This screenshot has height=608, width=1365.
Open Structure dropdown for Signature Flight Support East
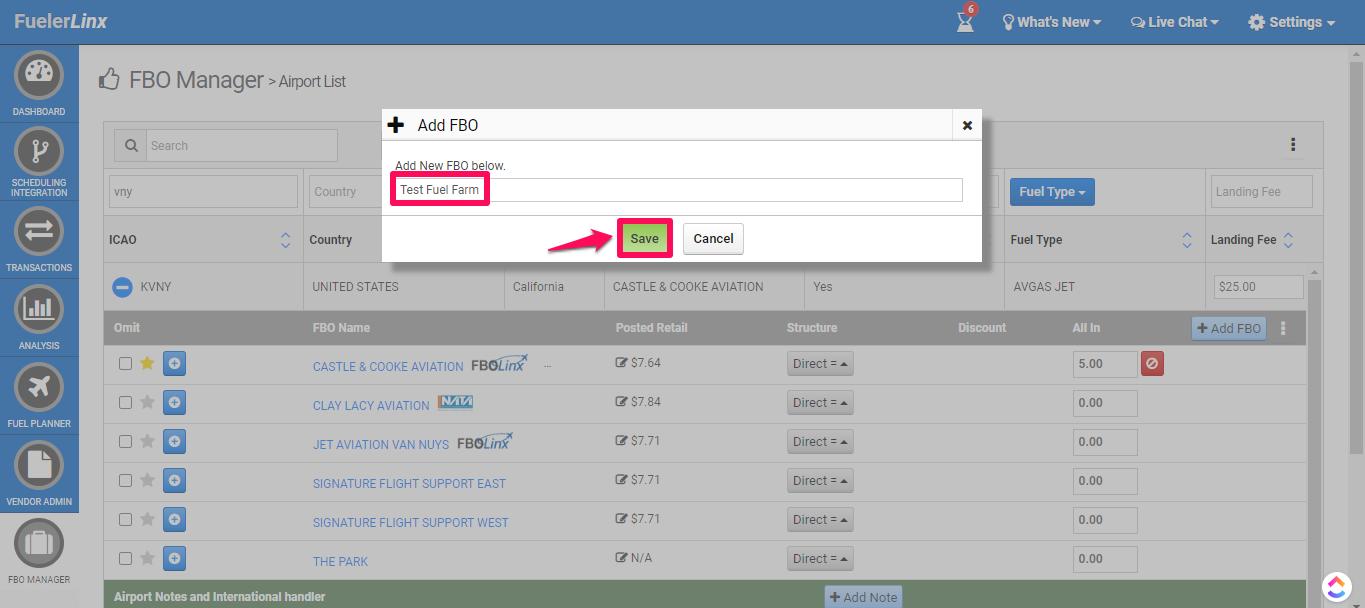coord(820,481)
